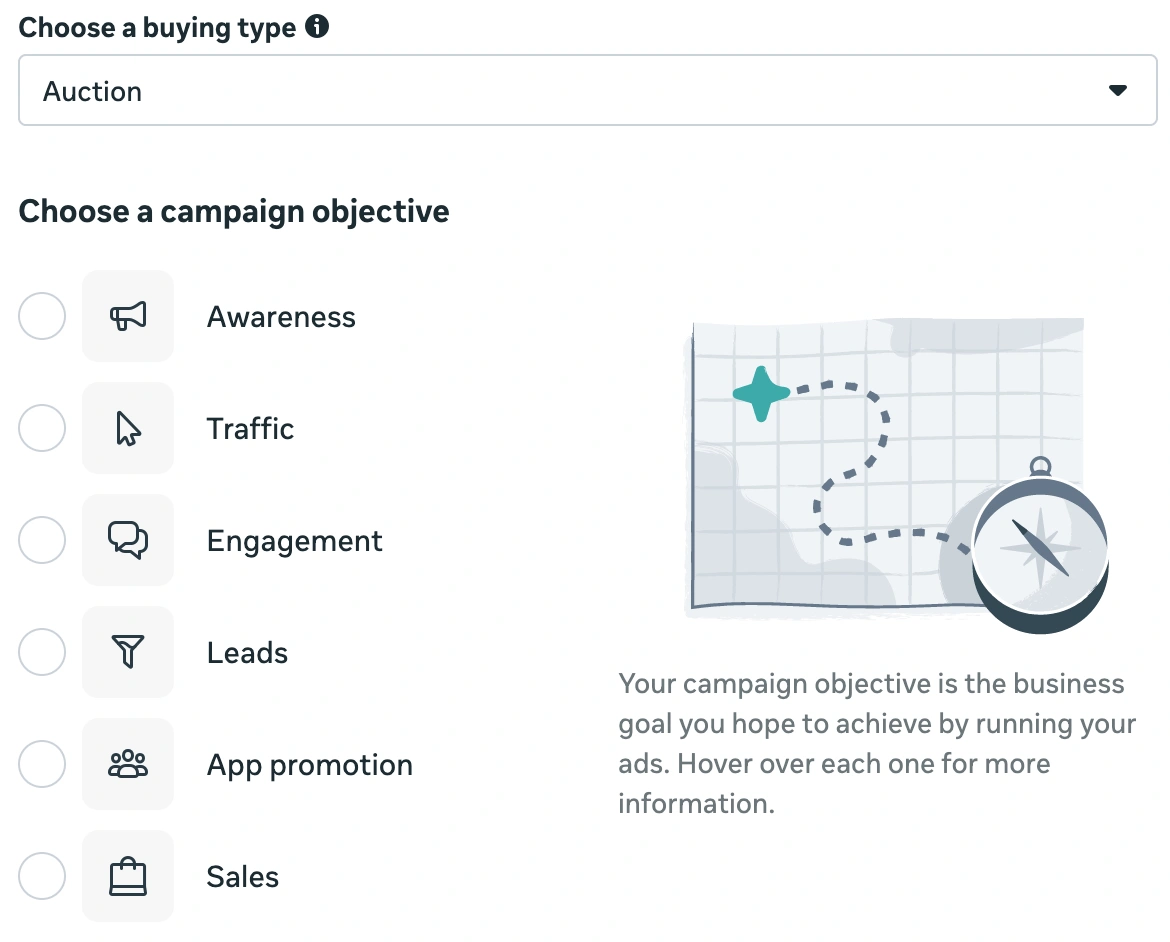The image size is (1170, 942).
Task: Click the Choose a campaign objective heading
Action: point(233,211)
